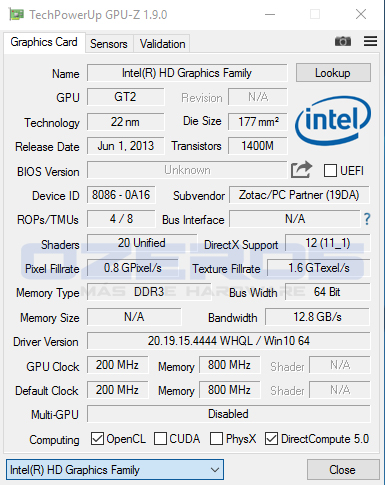Click the GPU-Z app icon in title bar

tap(16, 15)
